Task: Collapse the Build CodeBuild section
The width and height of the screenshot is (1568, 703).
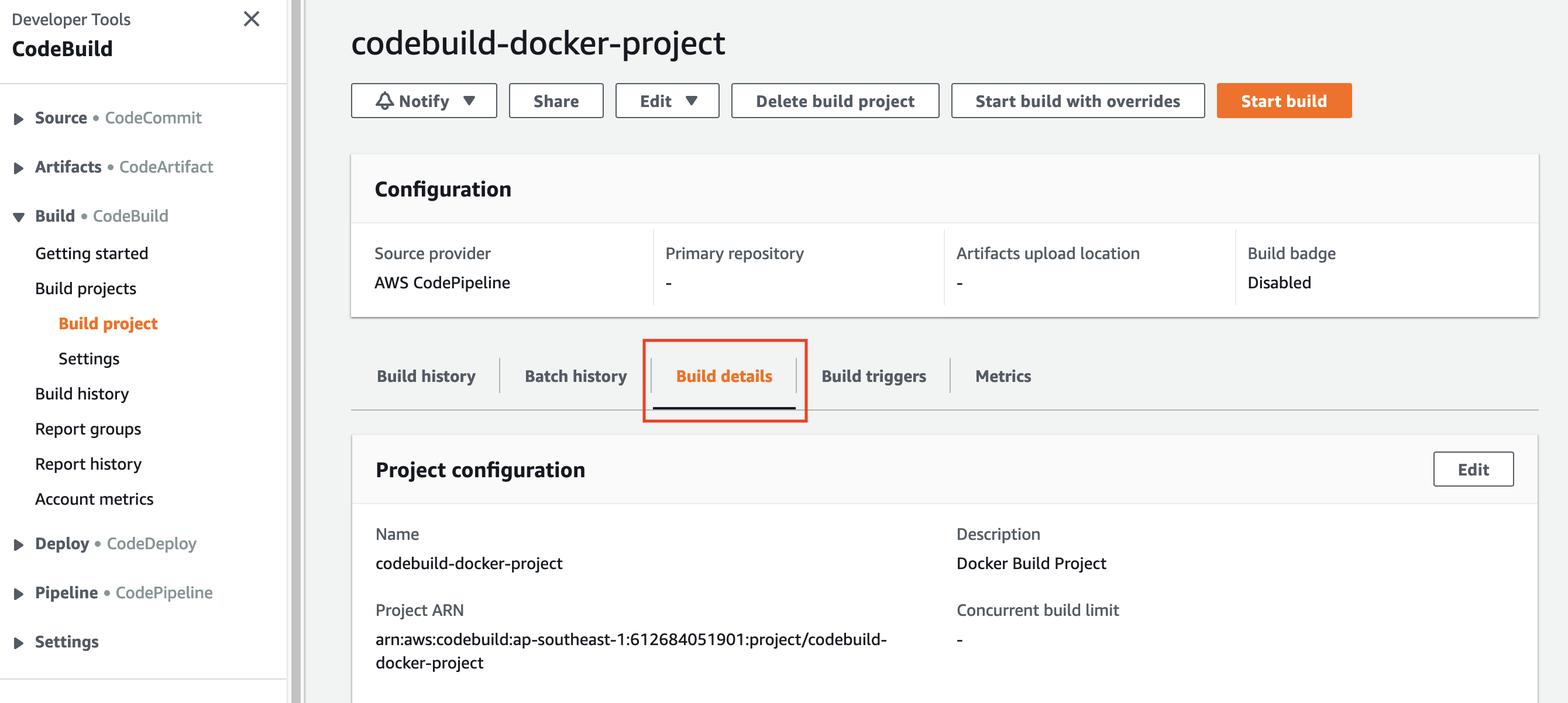Action: pos(18,216)
